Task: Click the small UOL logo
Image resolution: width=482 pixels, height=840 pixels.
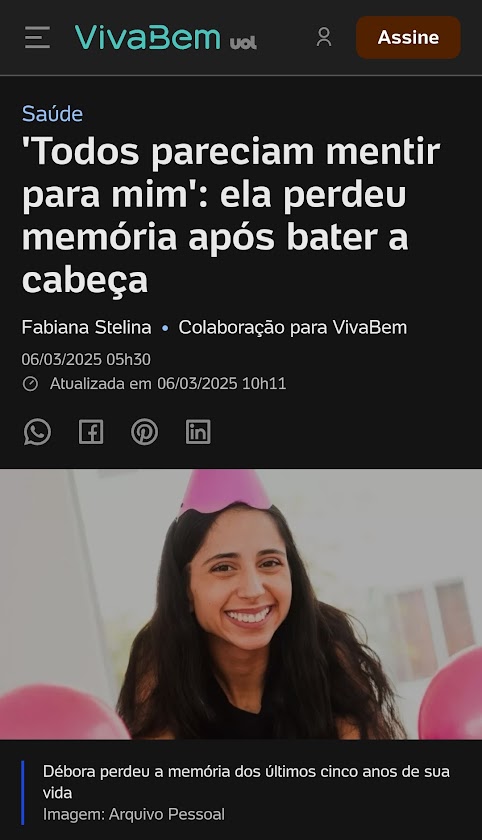Action: pos(243,43)
